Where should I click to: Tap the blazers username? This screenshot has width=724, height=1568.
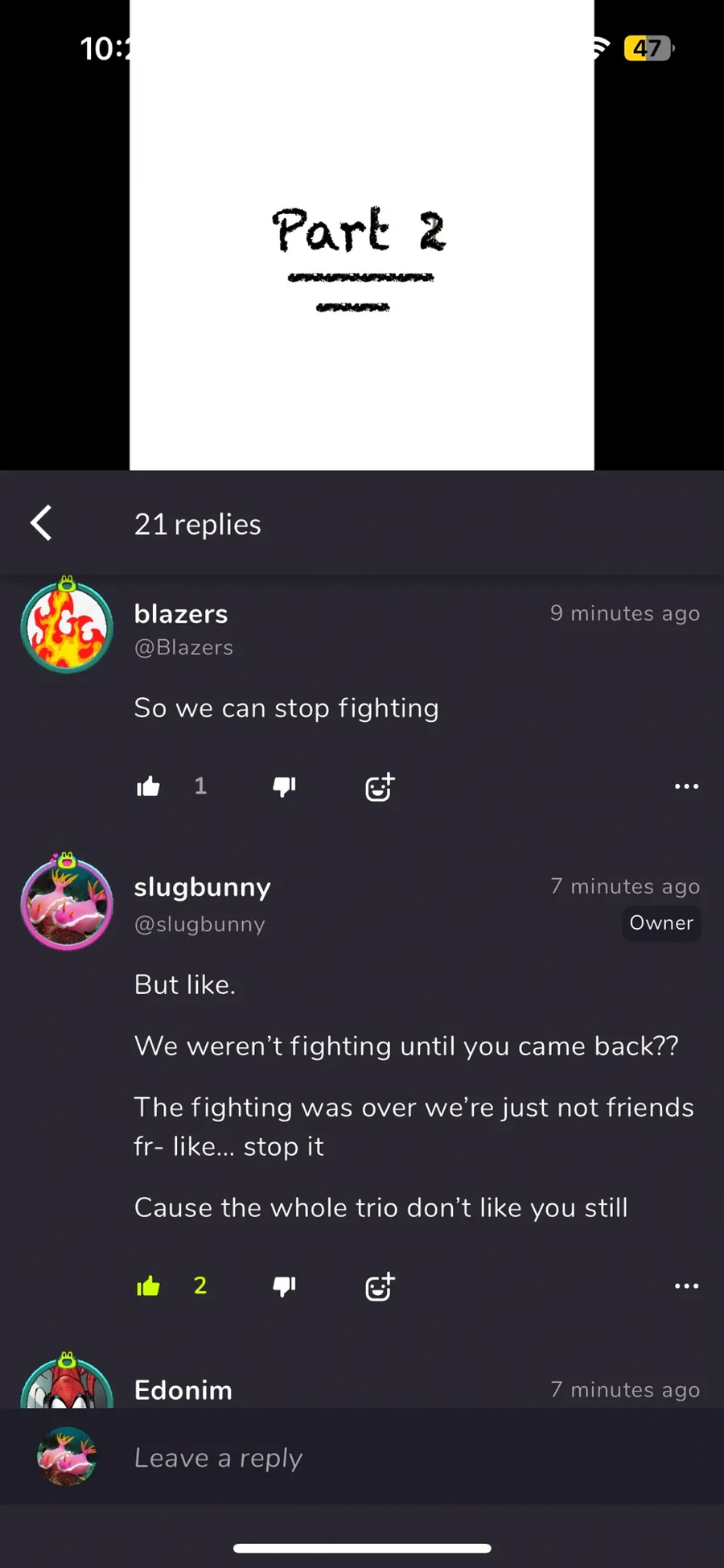[181, 614]
